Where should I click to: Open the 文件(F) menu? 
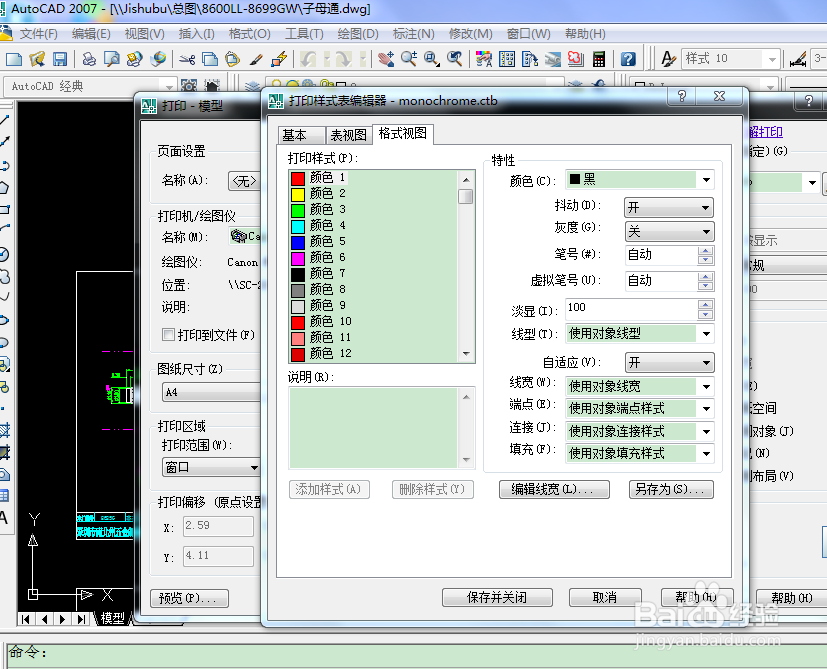coord(39,34)
